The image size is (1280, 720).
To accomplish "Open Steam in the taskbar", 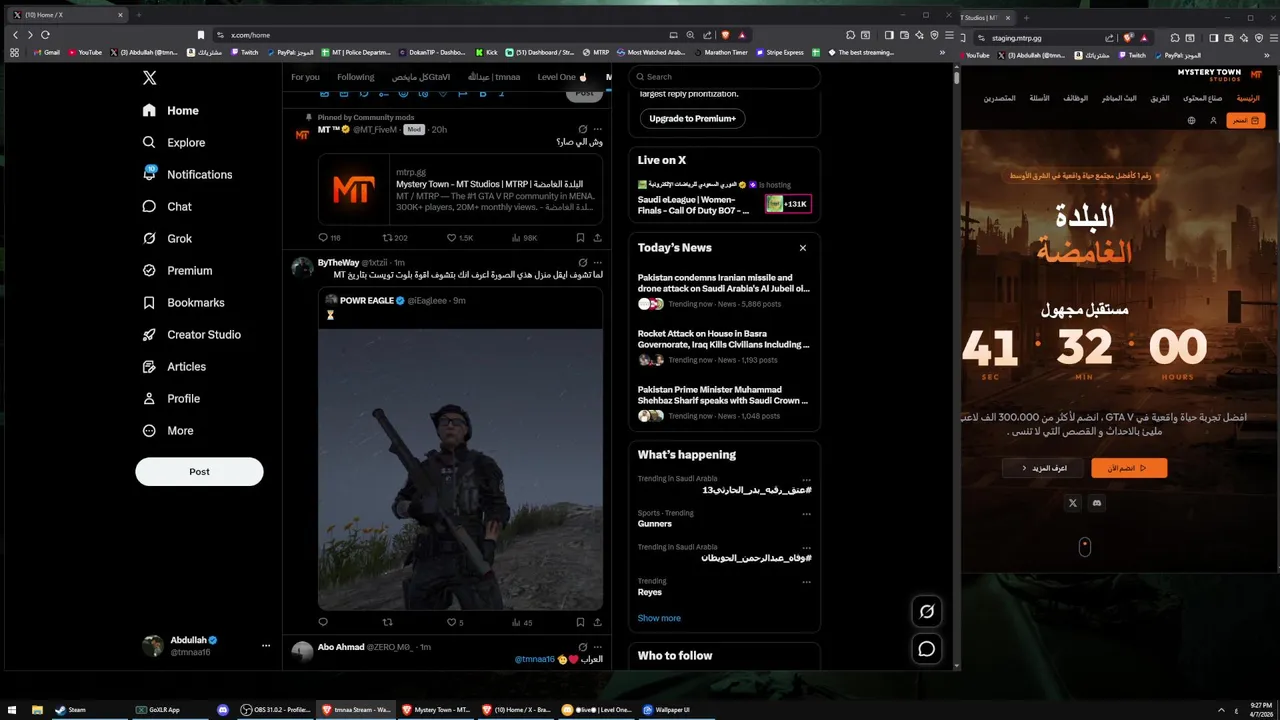I will click(x=72, y=710).
